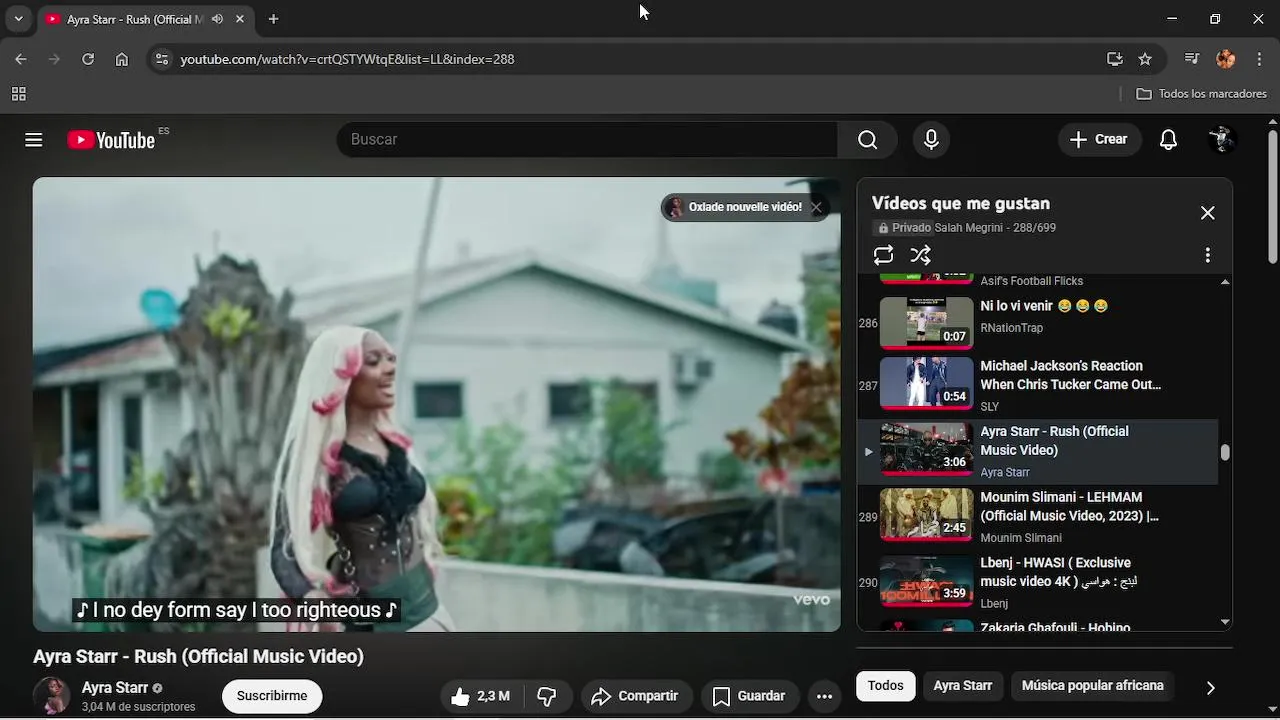This screenshot has width=1280, height=720.
Task: Play Michael Jackson's Reaction playlist video
Action: (1038, 386)
